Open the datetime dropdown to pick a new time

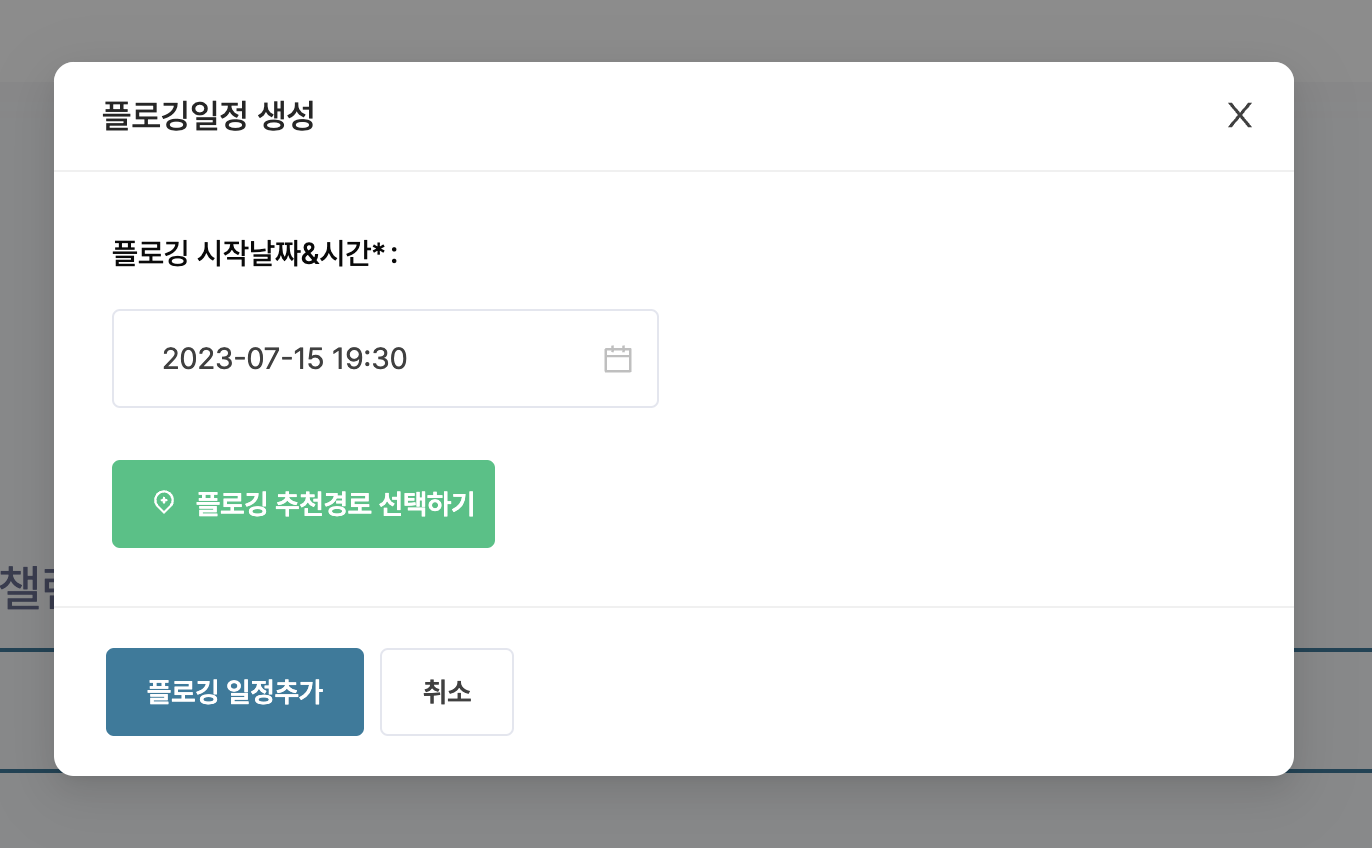[385, 358]
